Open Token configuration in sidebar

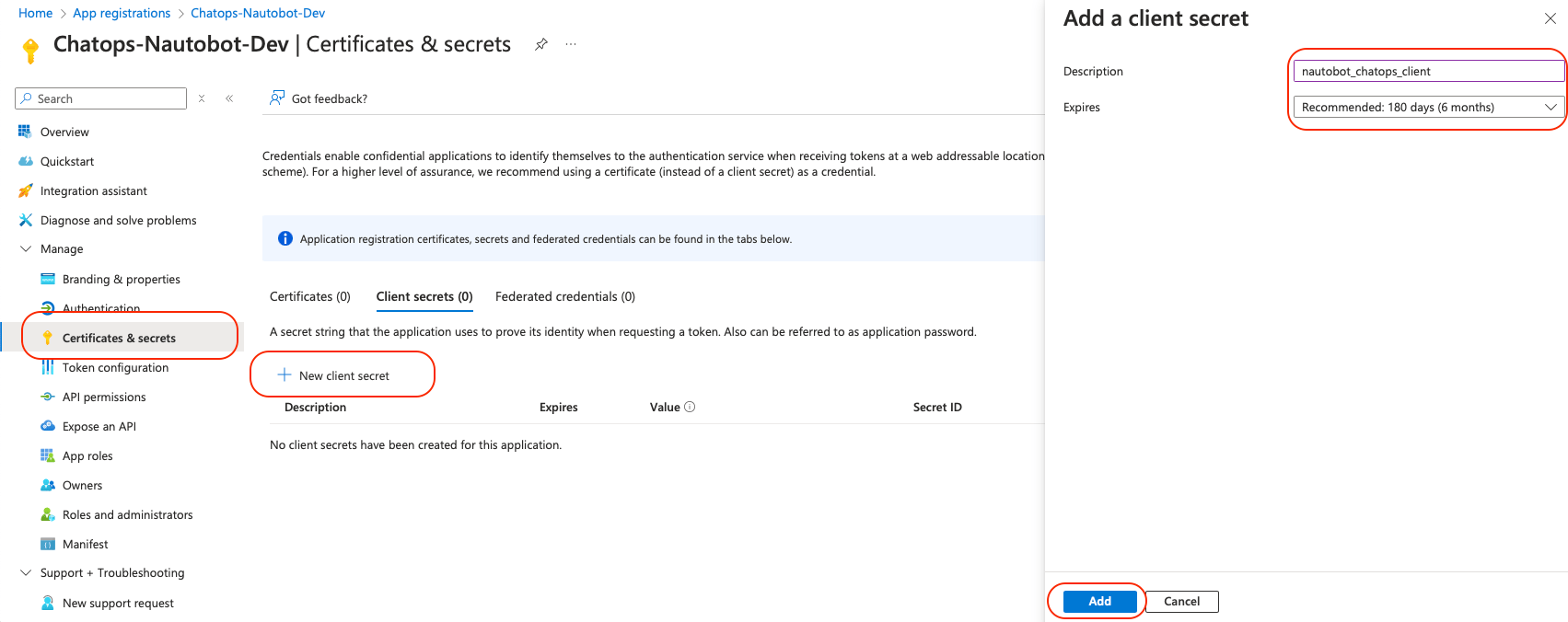[x=115, y=367]
